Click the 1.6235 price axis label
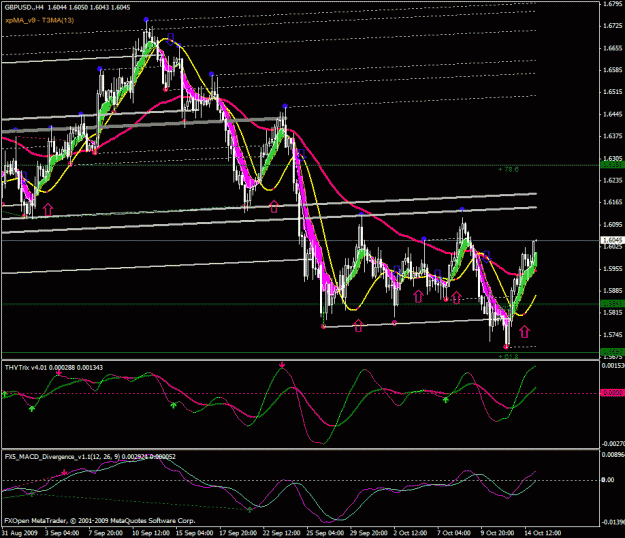 612,180
